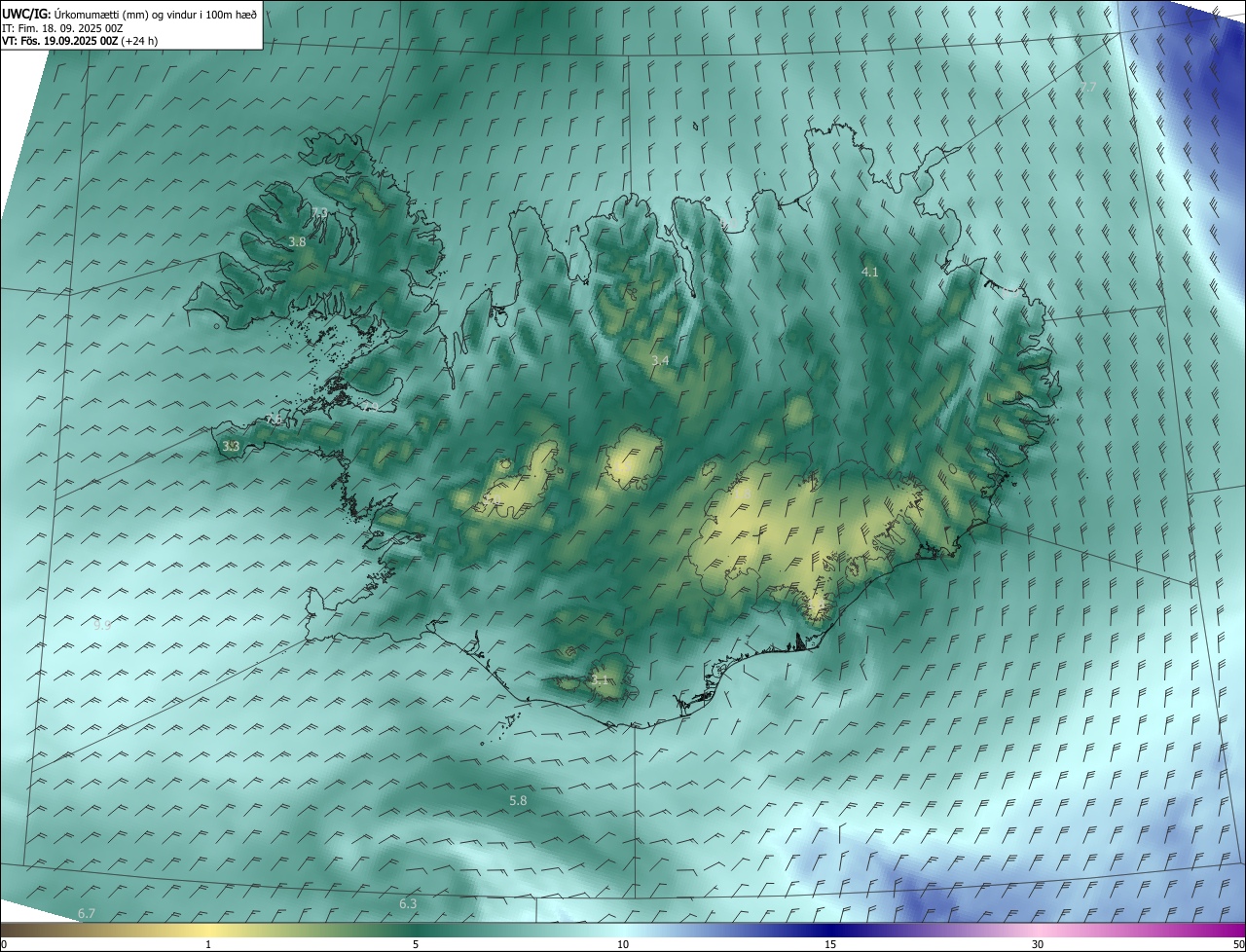The height and width of the screenshot is (952, 1246).
Task: Click the faint 9.9 value over the southwest sea
Action: 102,625
